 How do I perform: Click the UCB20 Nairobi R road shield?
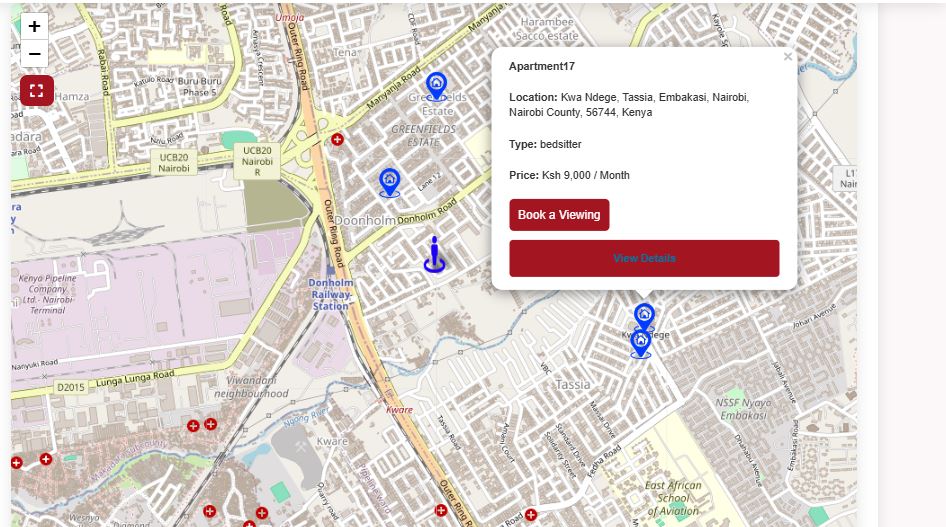(257, 161)
